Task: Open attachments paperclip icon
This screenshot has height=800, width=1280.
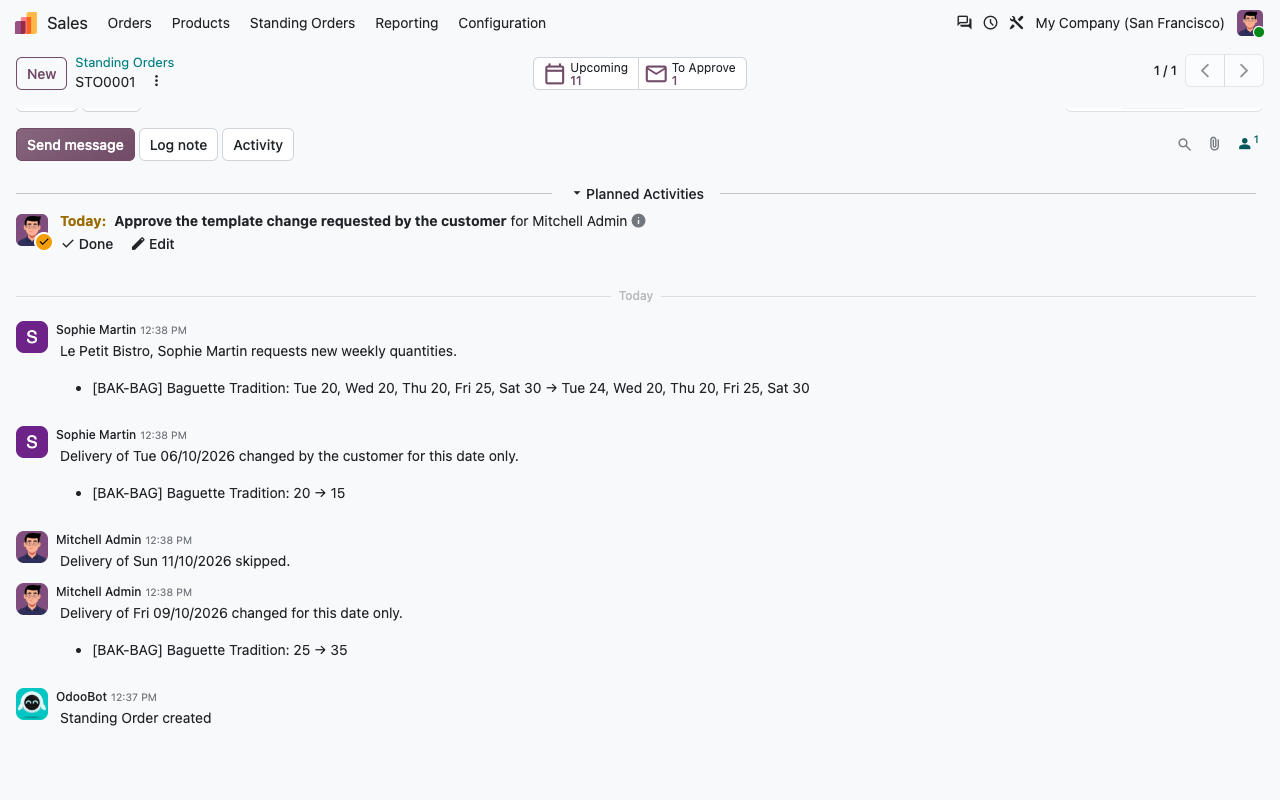Action: 1214,145
